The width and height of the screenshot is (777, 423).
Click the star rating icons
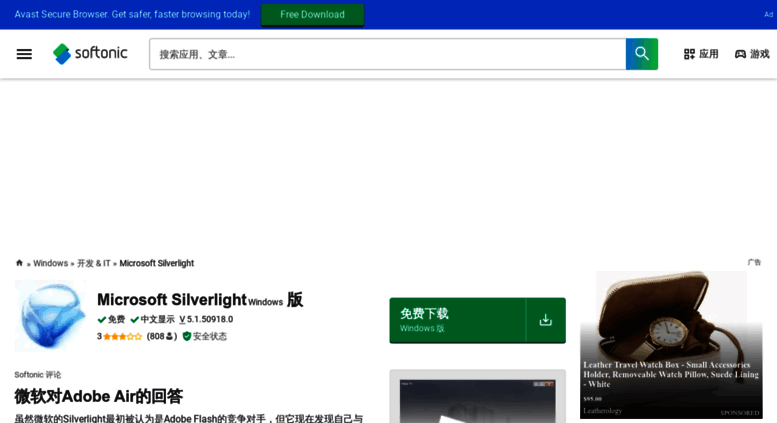122,336
